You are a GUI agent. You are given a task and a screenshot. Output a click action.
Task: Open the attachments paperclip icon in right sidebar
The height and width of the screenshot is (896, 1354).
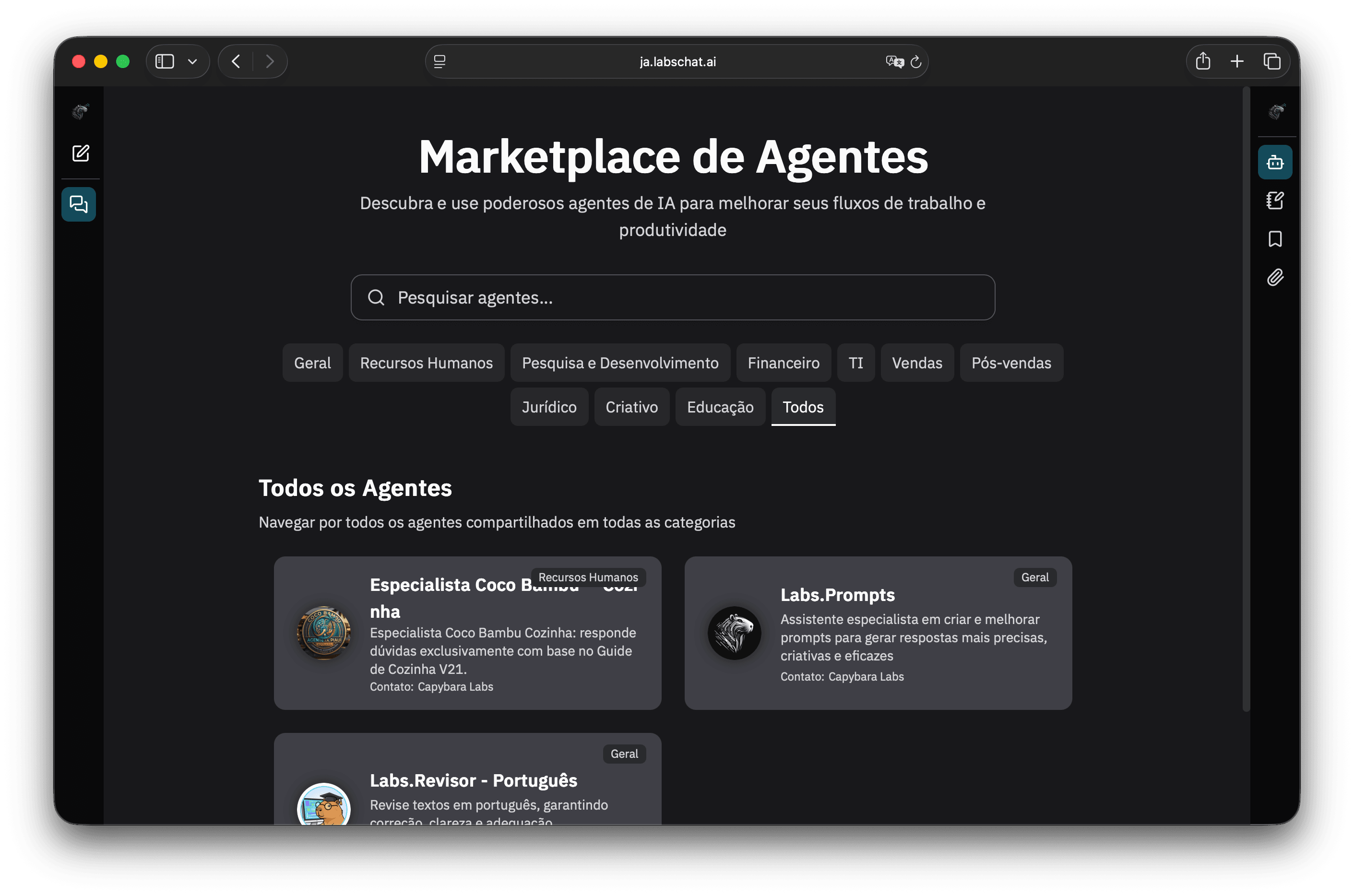point(1274,278)
